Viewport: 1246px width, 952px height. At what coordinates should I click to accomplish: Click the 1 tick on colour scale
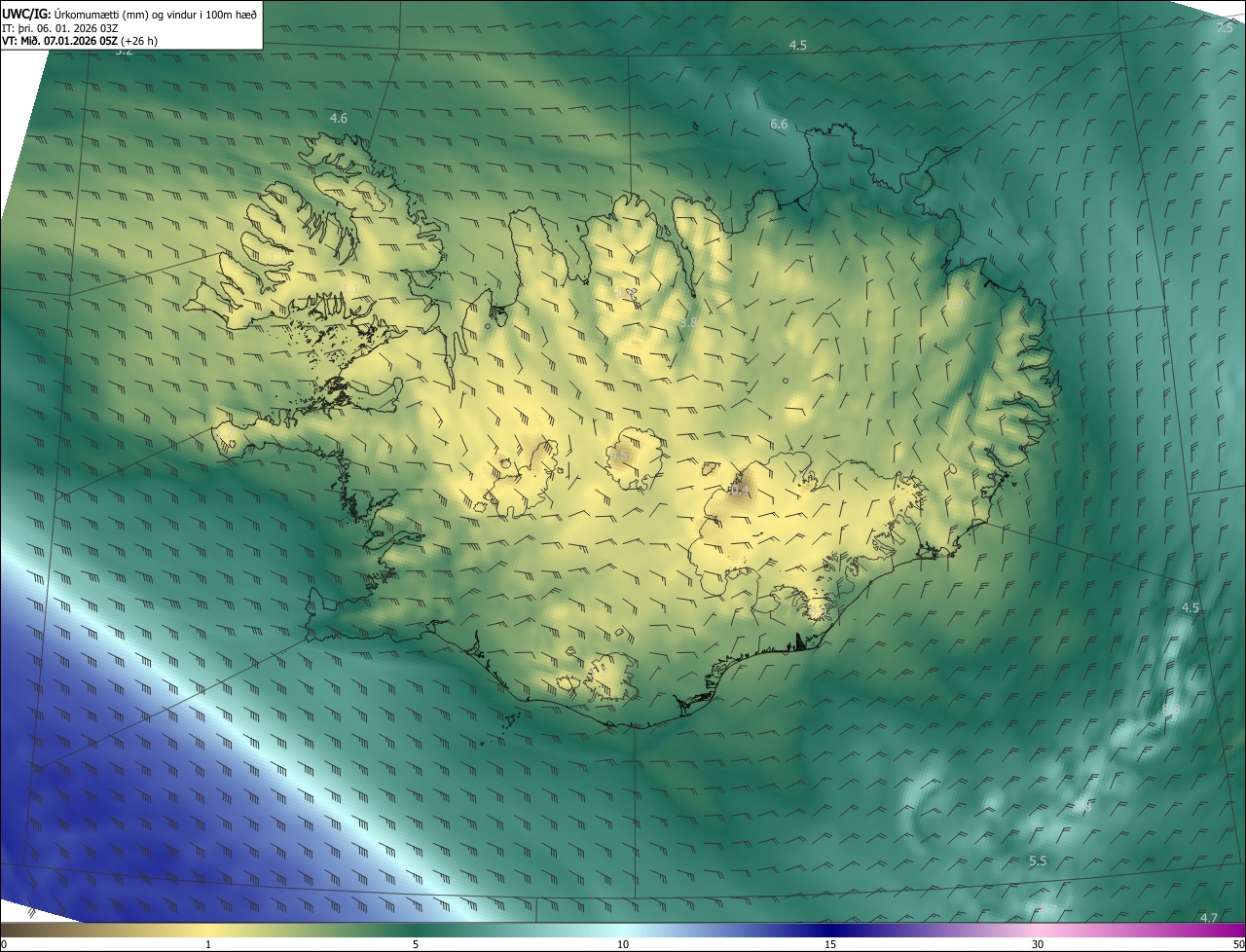[208, 944]
